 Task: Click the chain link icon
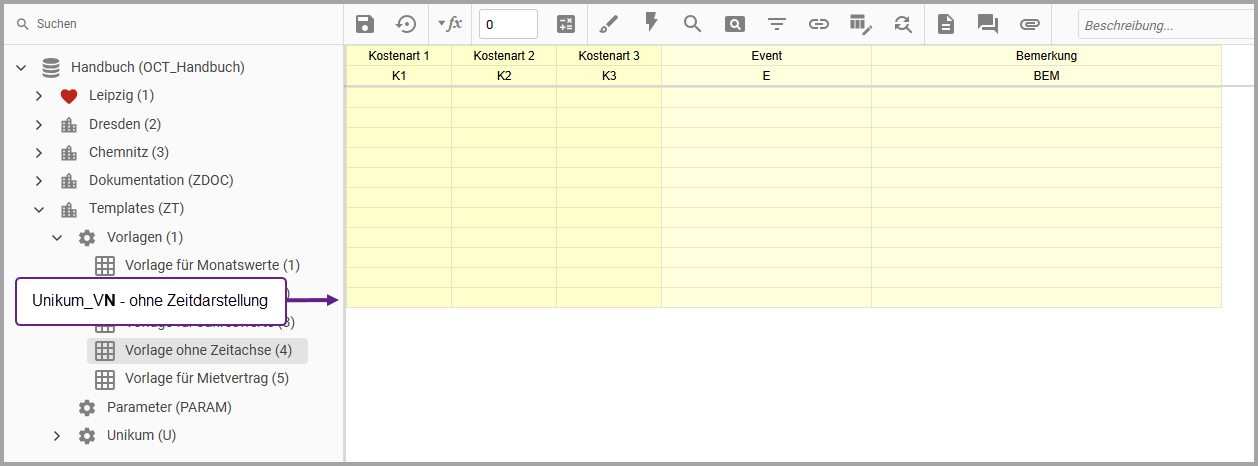(x=819, y=24)
